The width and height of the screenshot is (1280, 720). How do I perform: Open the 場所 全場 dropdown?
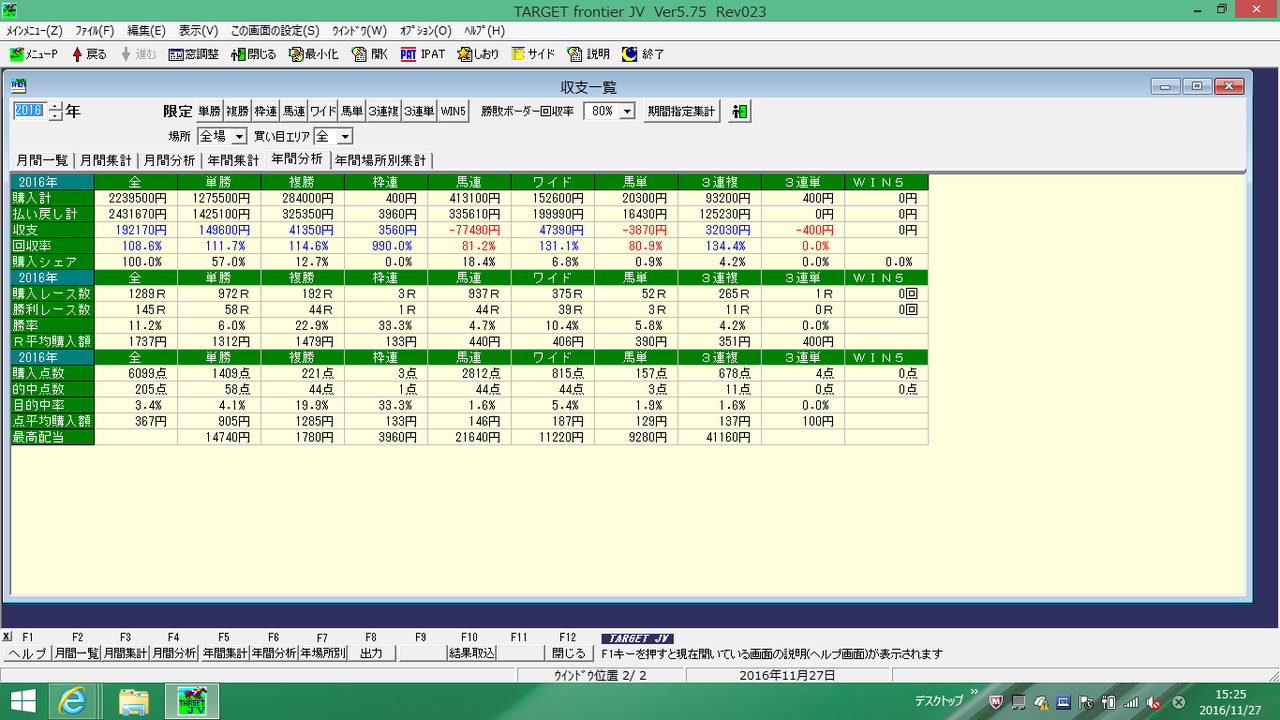(238, 136)
